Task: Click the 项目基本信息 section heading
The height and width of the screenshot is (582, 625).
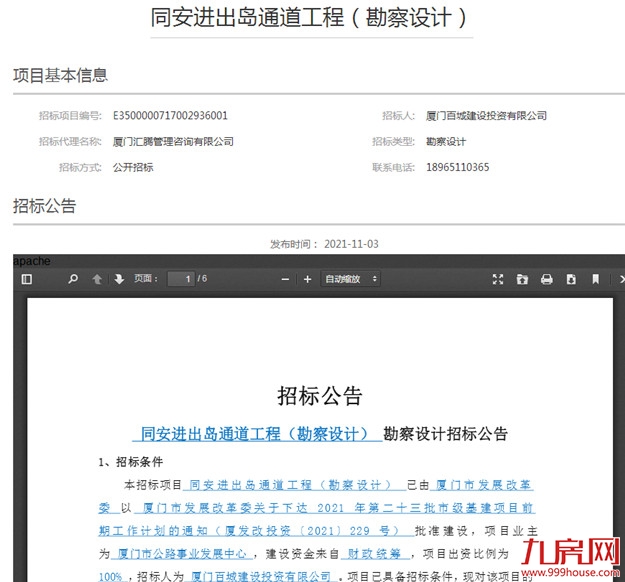Action: point(60,76)
